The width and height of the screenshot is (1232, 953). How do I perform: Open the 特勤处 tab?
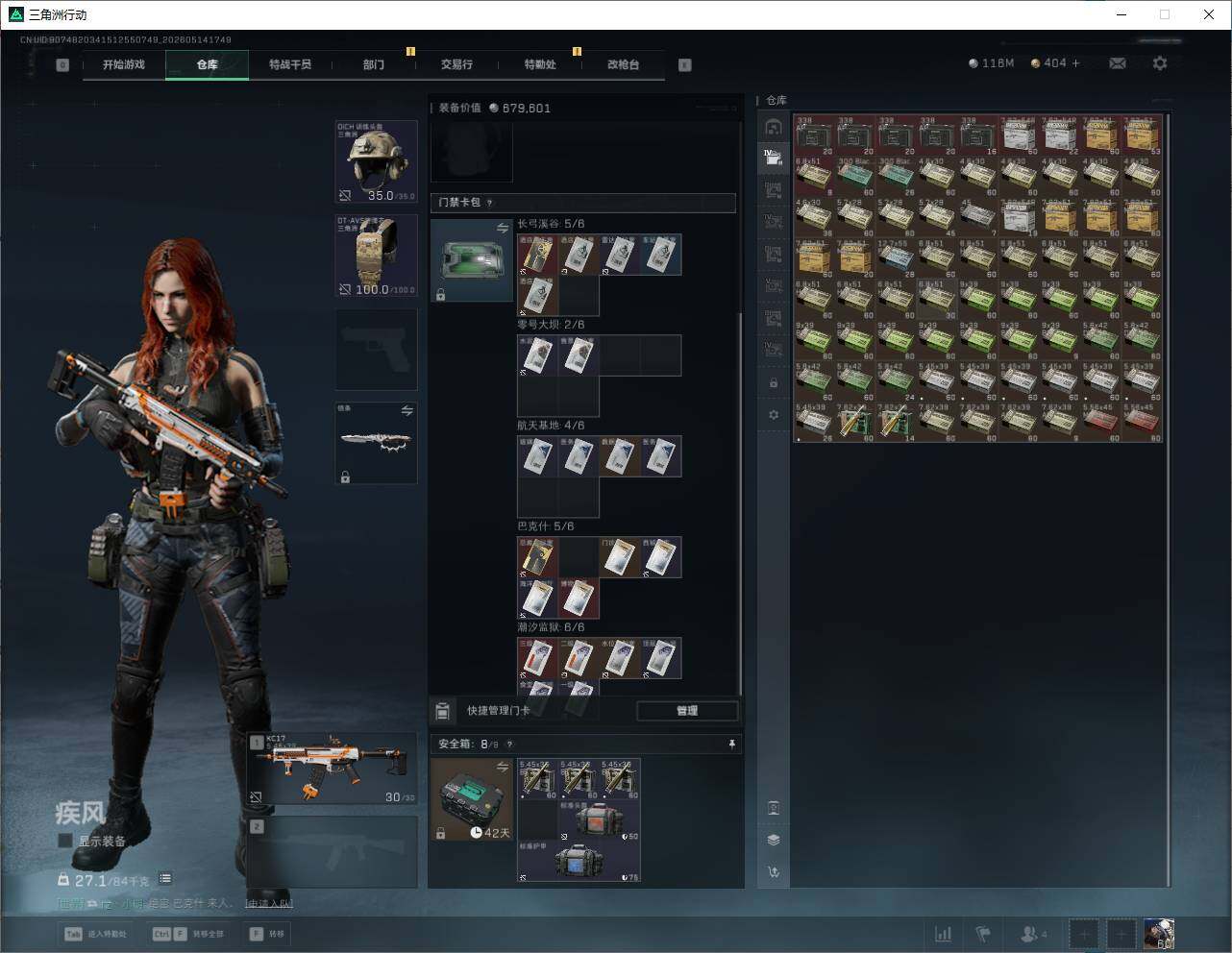pyautogui.click(x=540, y=64)
